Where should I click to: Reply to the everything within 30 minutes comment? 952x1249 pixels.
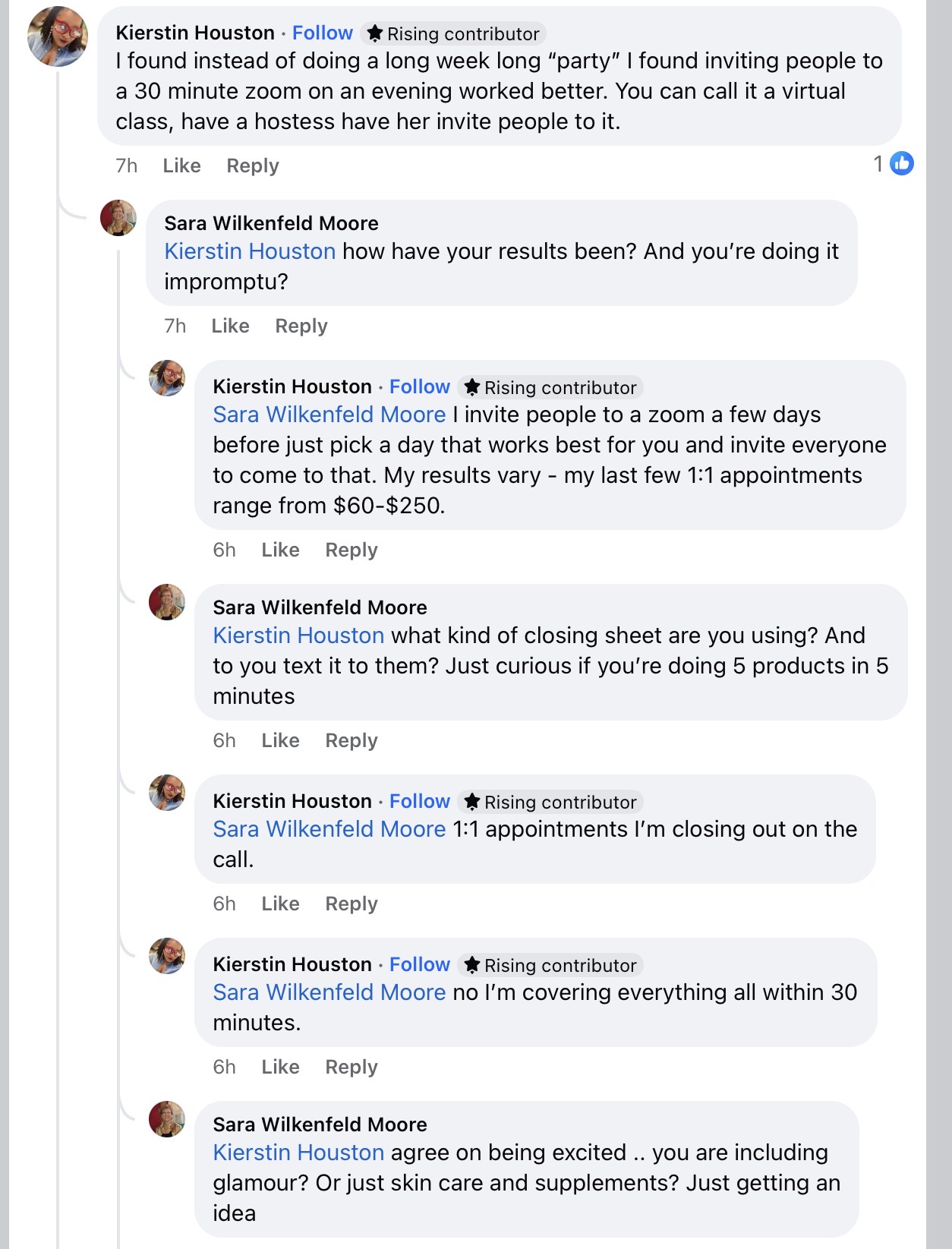(x=351, y=1067)
